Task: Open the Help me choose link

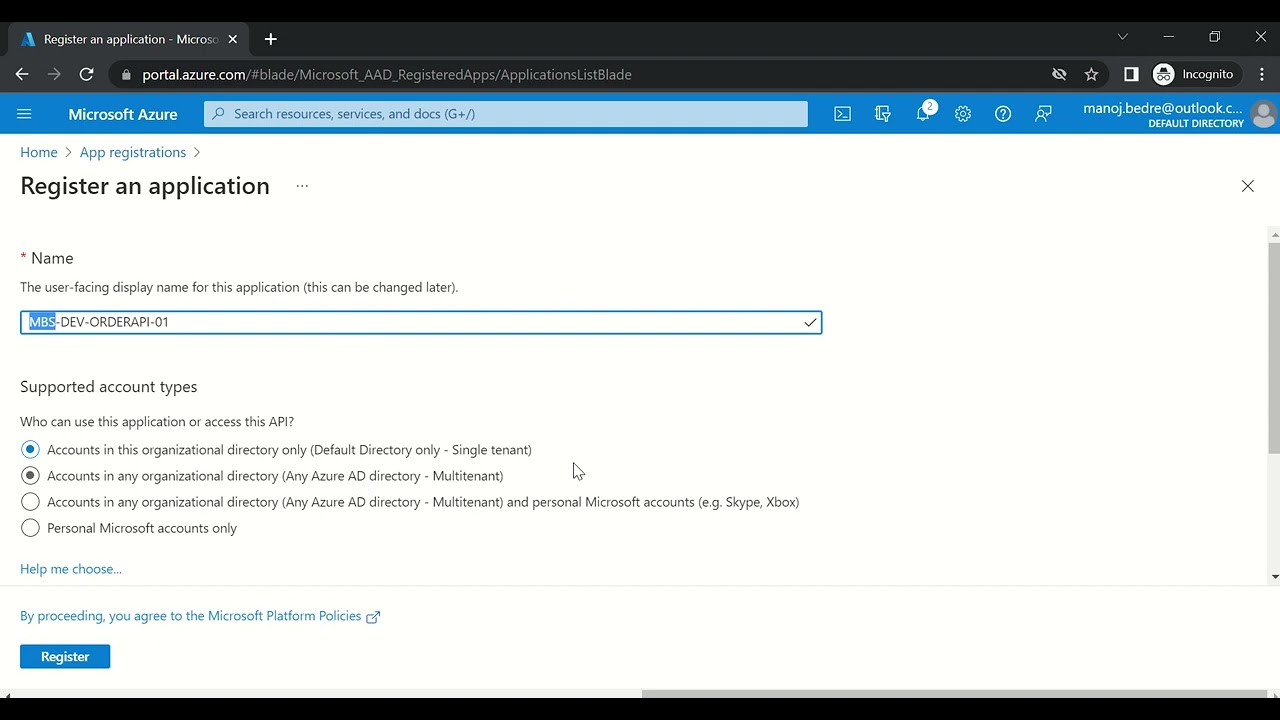Action: coord(71,569)
